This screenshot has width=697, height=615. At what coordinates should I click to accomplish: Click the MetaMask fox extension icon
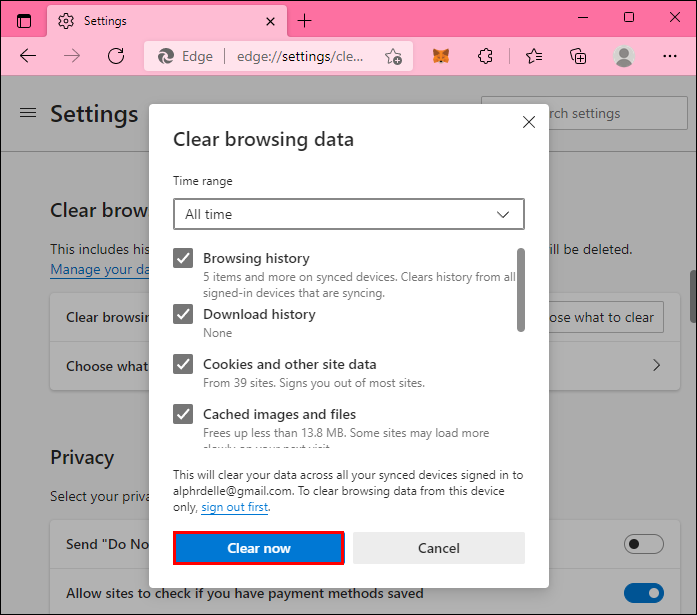[x=441, y=56]
